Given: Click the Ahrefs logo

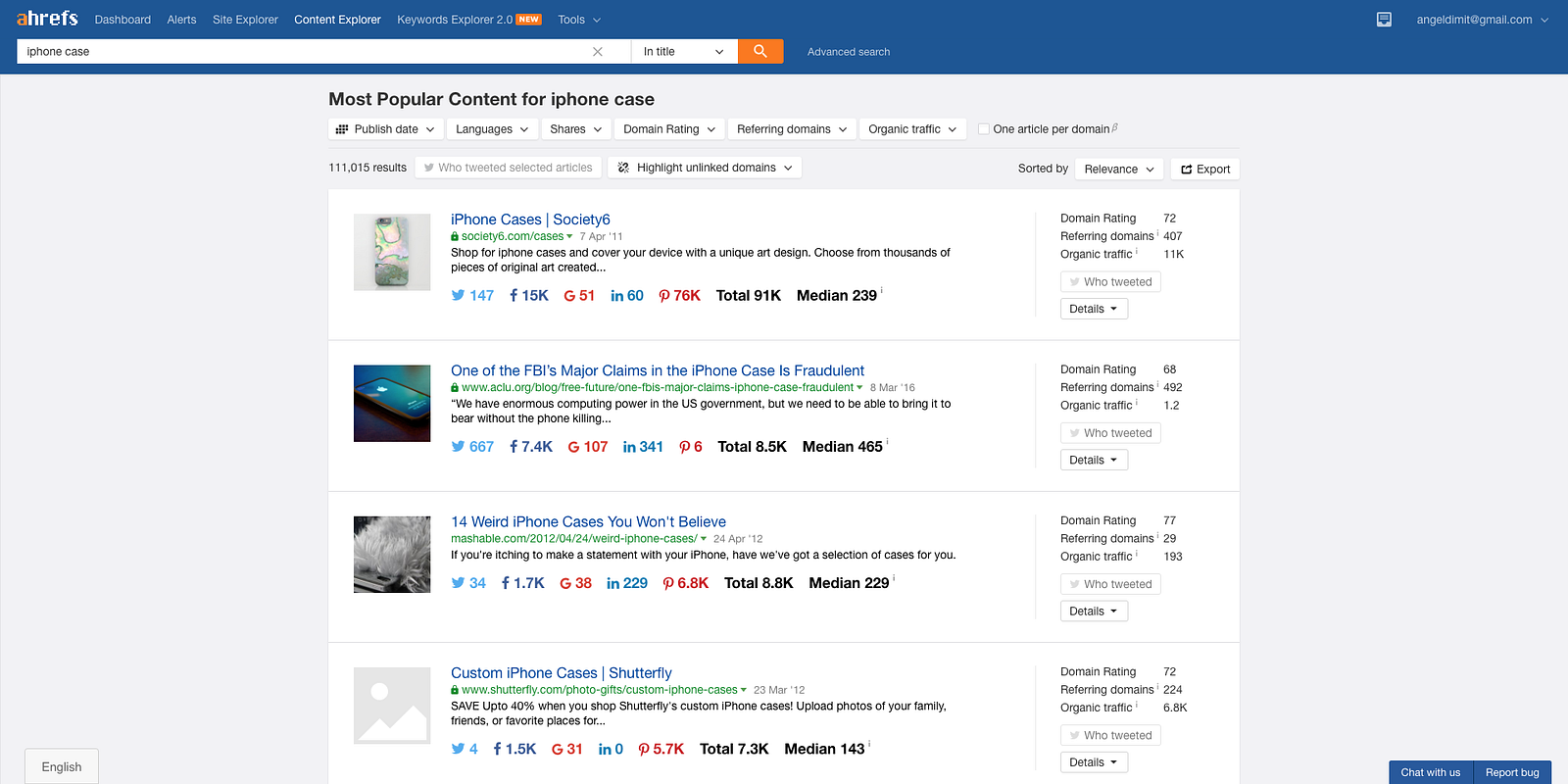Looking at the screenshot, I should tap(47, 19).
